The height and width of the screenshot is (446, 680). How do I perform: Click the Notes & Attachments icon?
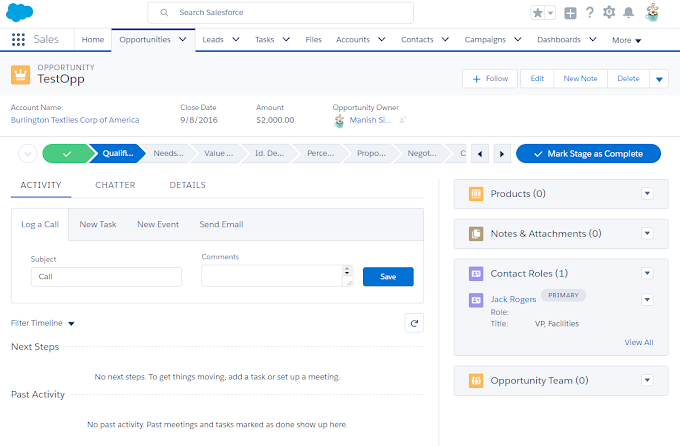click(x=476, y=233)
